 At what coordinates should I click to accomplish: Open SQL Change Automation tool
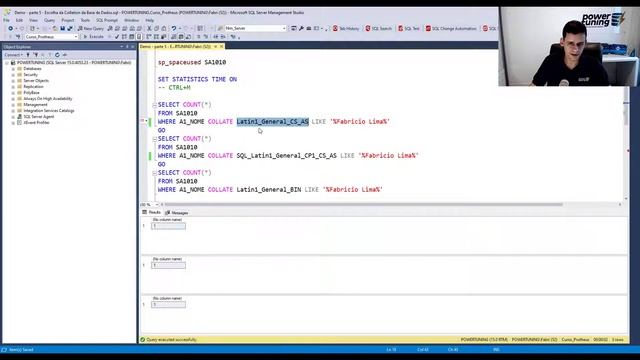451,29
